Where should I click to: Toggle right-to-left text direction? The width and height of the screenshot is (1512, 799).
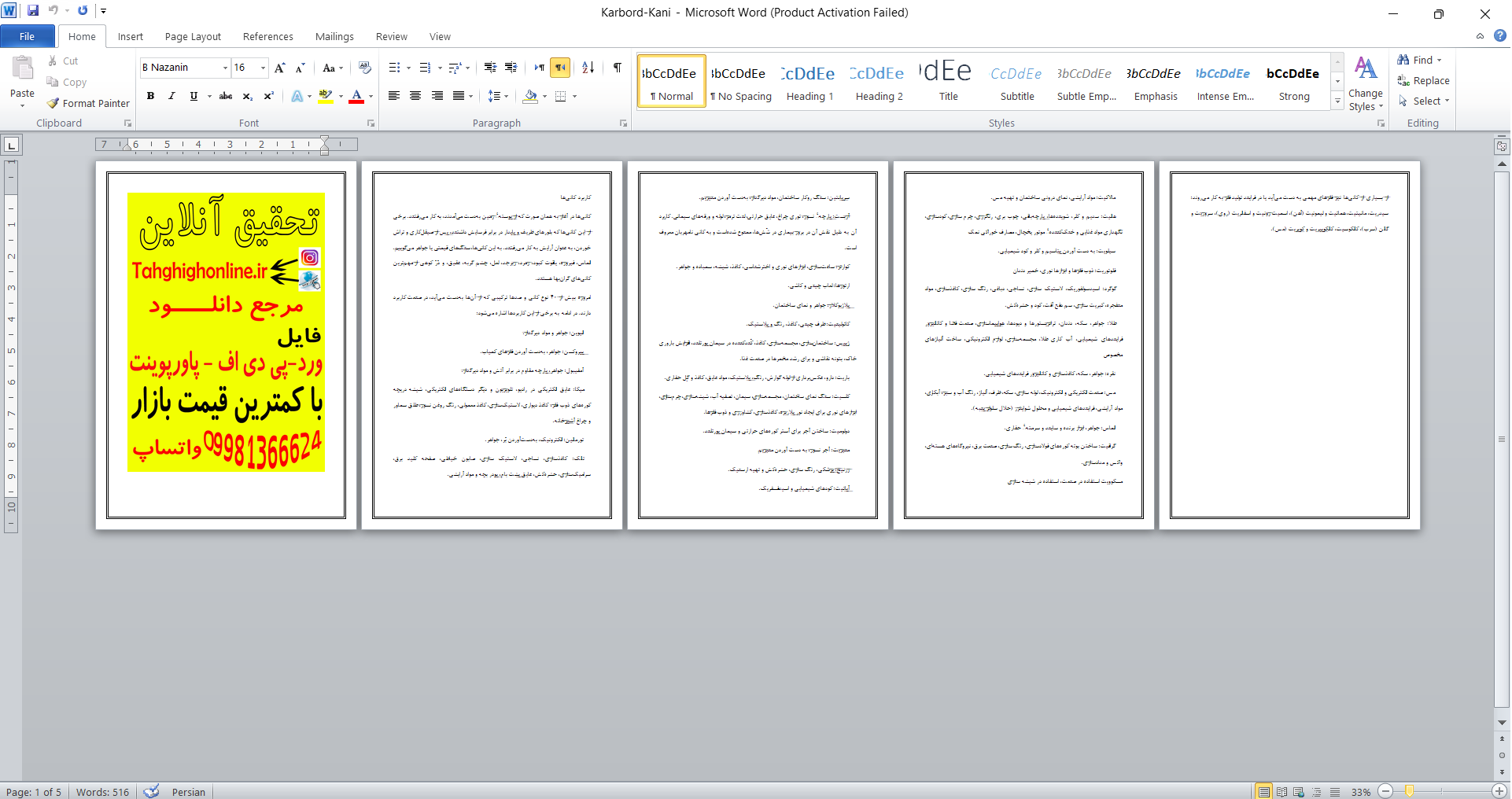[x=560, y=68]
